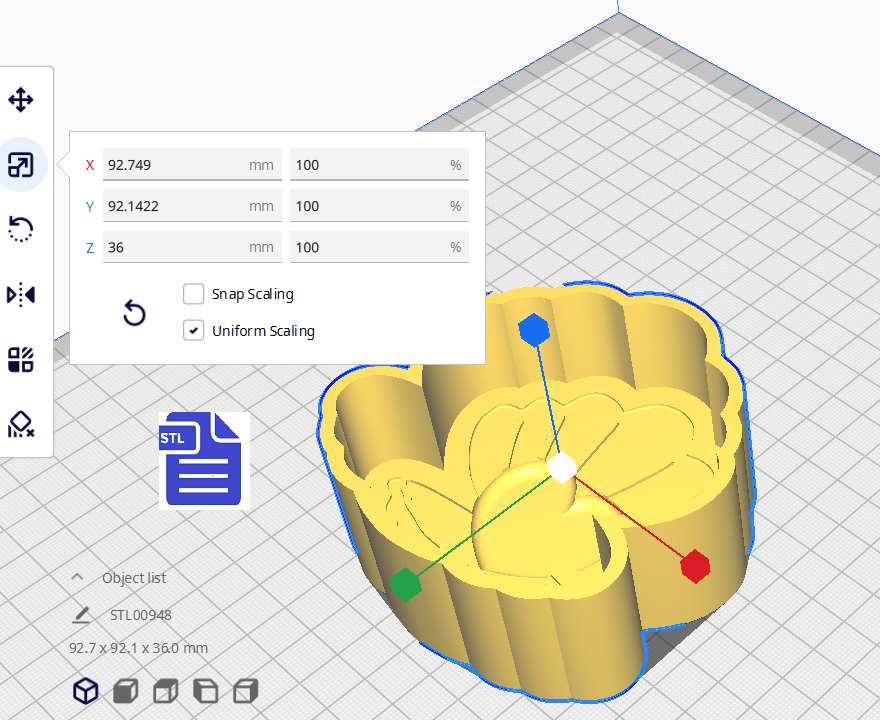Switch to the right side view cube
Viewport: 880px width, 720px height.
245,691
